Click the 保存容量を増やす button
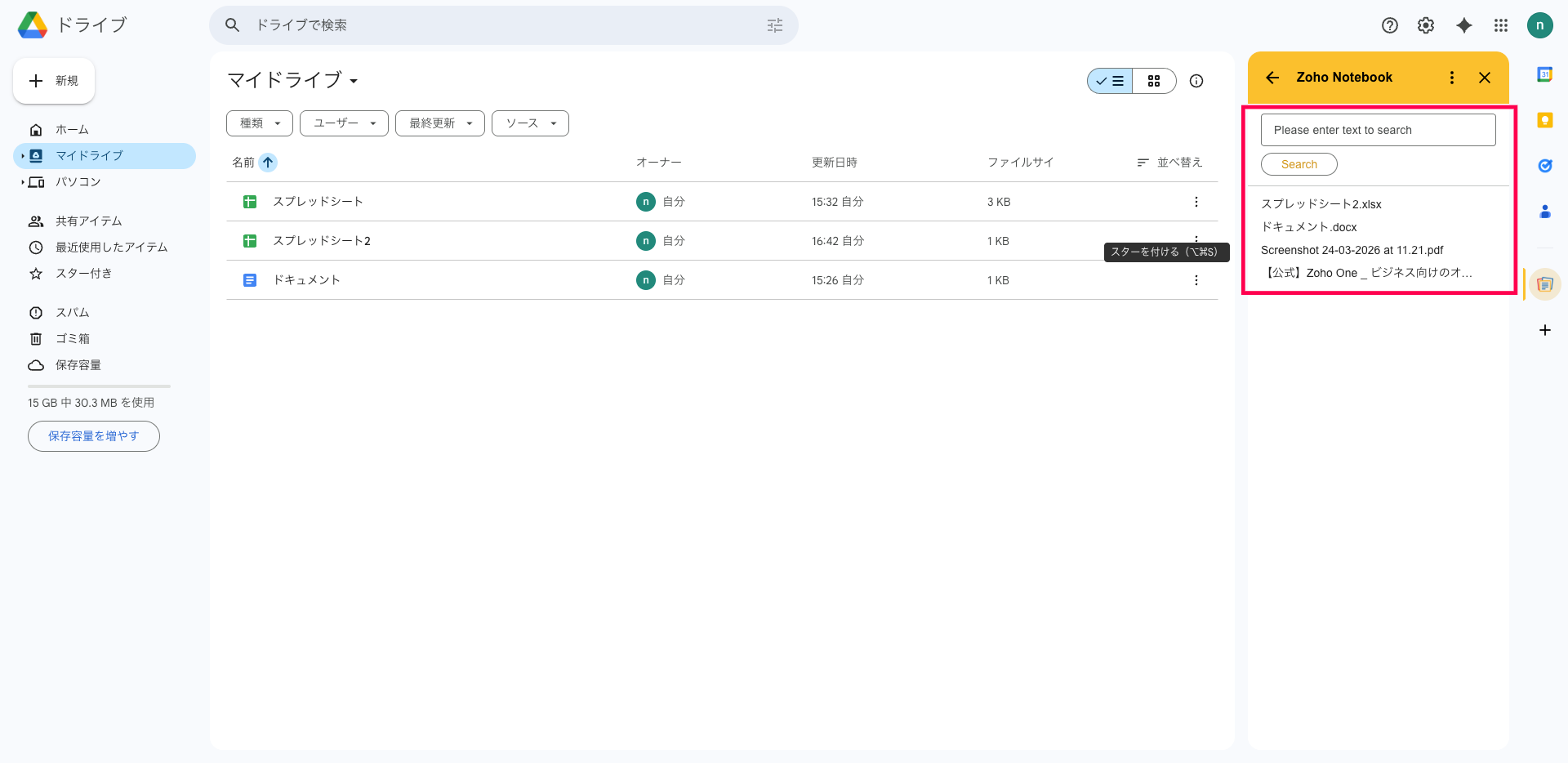 94,436
